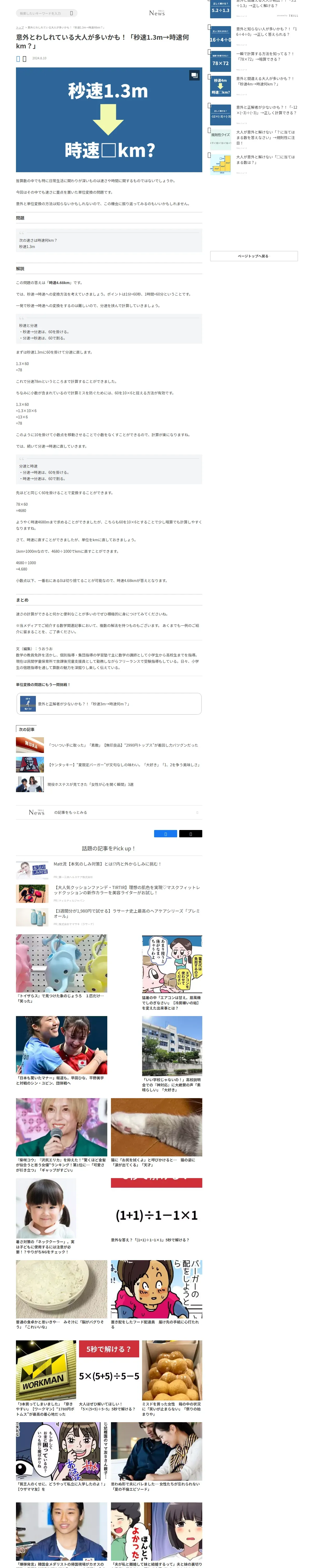The image size is (314, 1568).
Task: Open みそ汁 rice bowl article image
Action: point(61,1289)
